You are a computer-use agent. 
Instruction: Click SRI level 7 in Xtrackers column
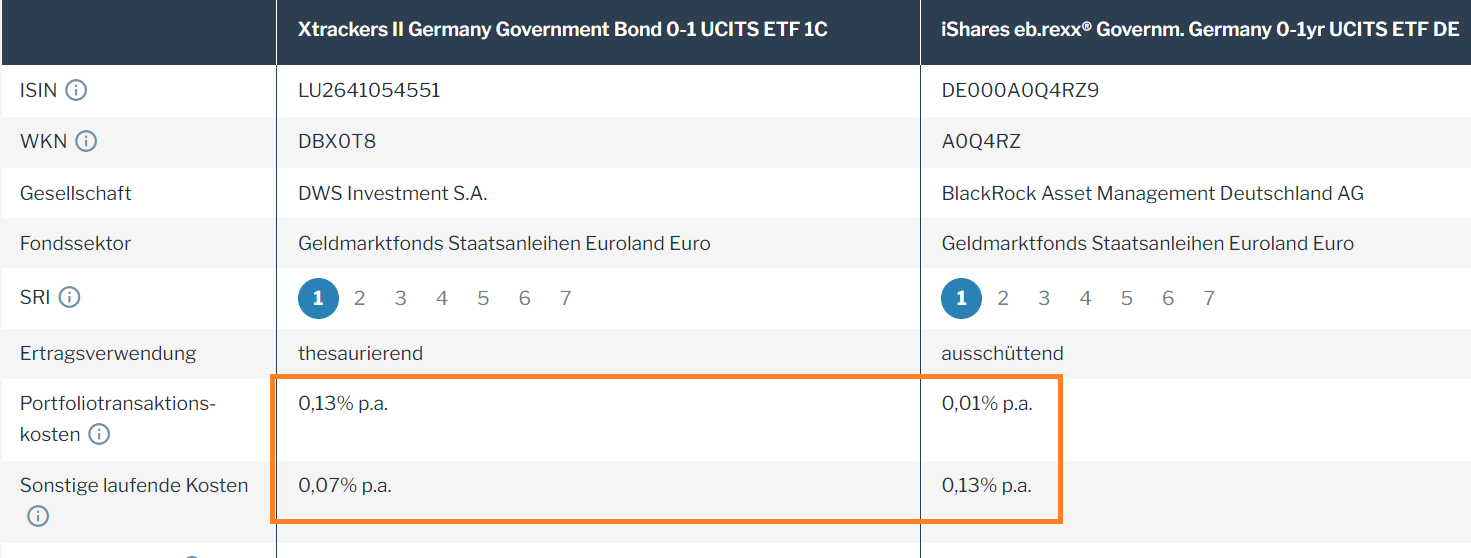tap(565, 298)
